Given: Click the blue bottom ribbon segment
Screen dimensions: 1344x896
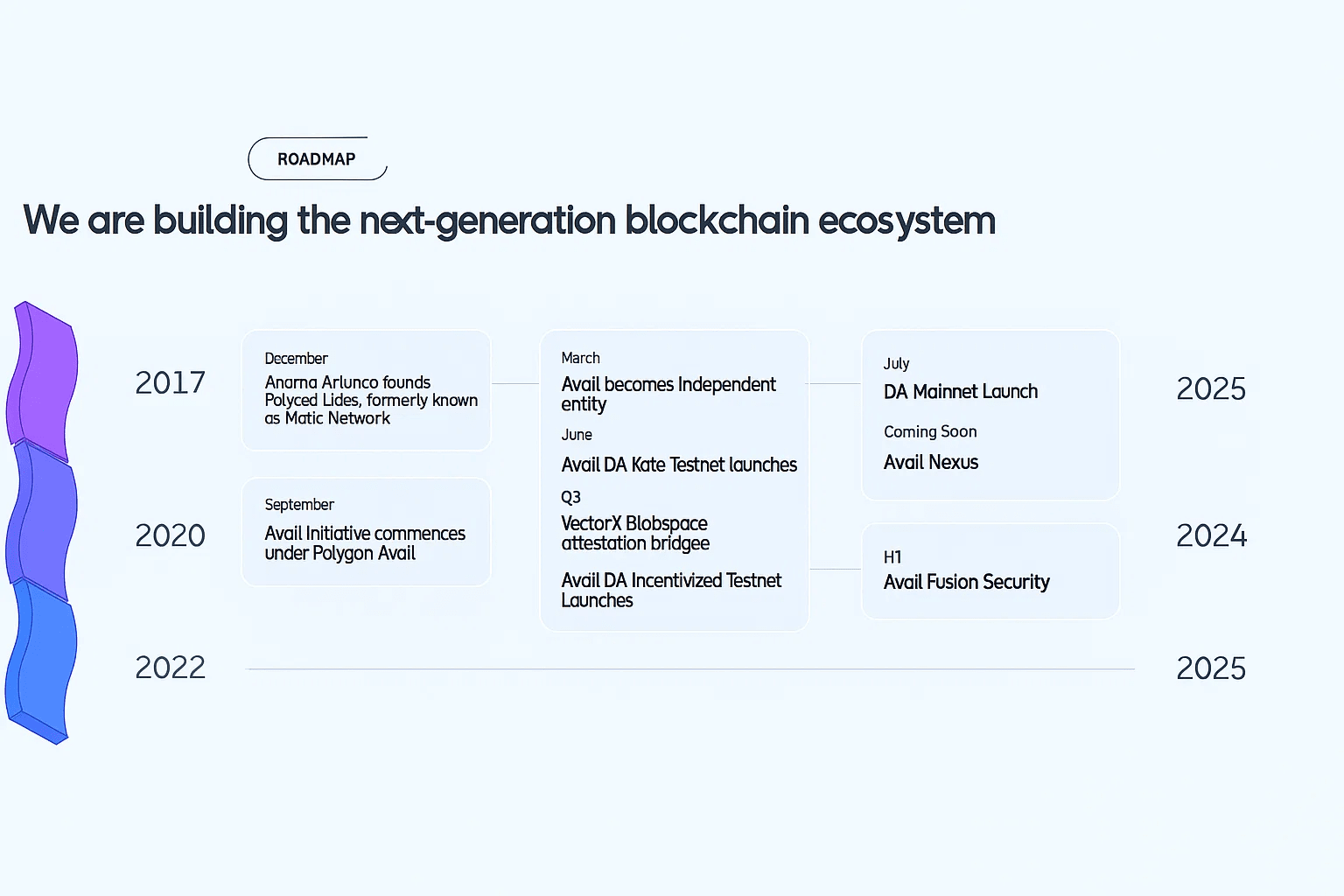Looking at the screenshot, I should (41, 661).
